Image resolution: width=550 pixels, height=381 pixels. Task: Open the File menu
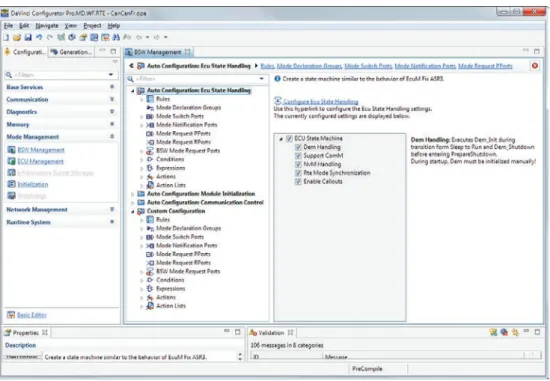(x=8, y=26)
